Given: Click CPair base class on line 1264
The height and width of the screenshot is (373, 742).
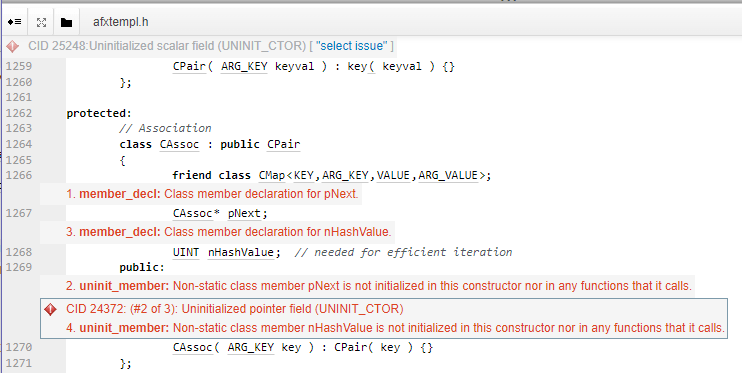Looking at the screenshot, I should point(283,144).
